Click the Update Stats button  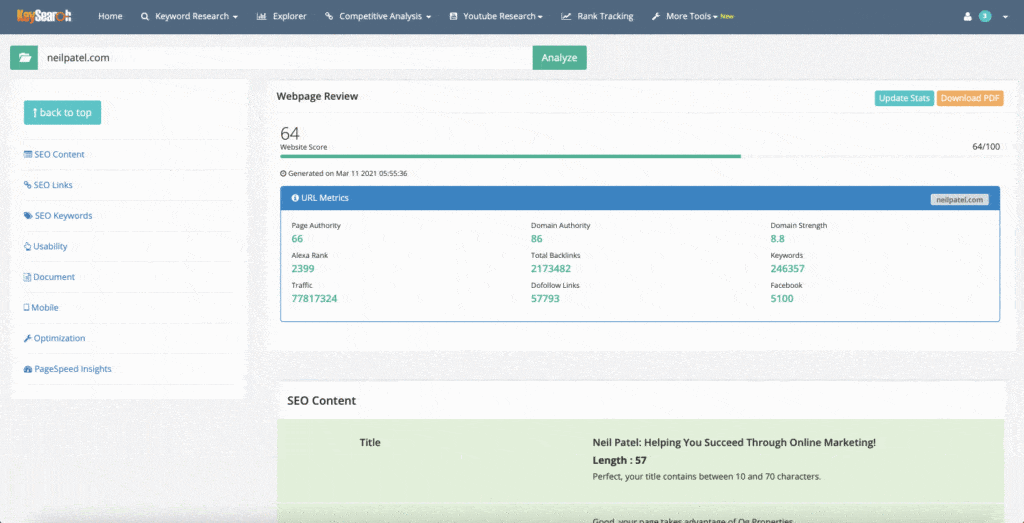(904, 98)
